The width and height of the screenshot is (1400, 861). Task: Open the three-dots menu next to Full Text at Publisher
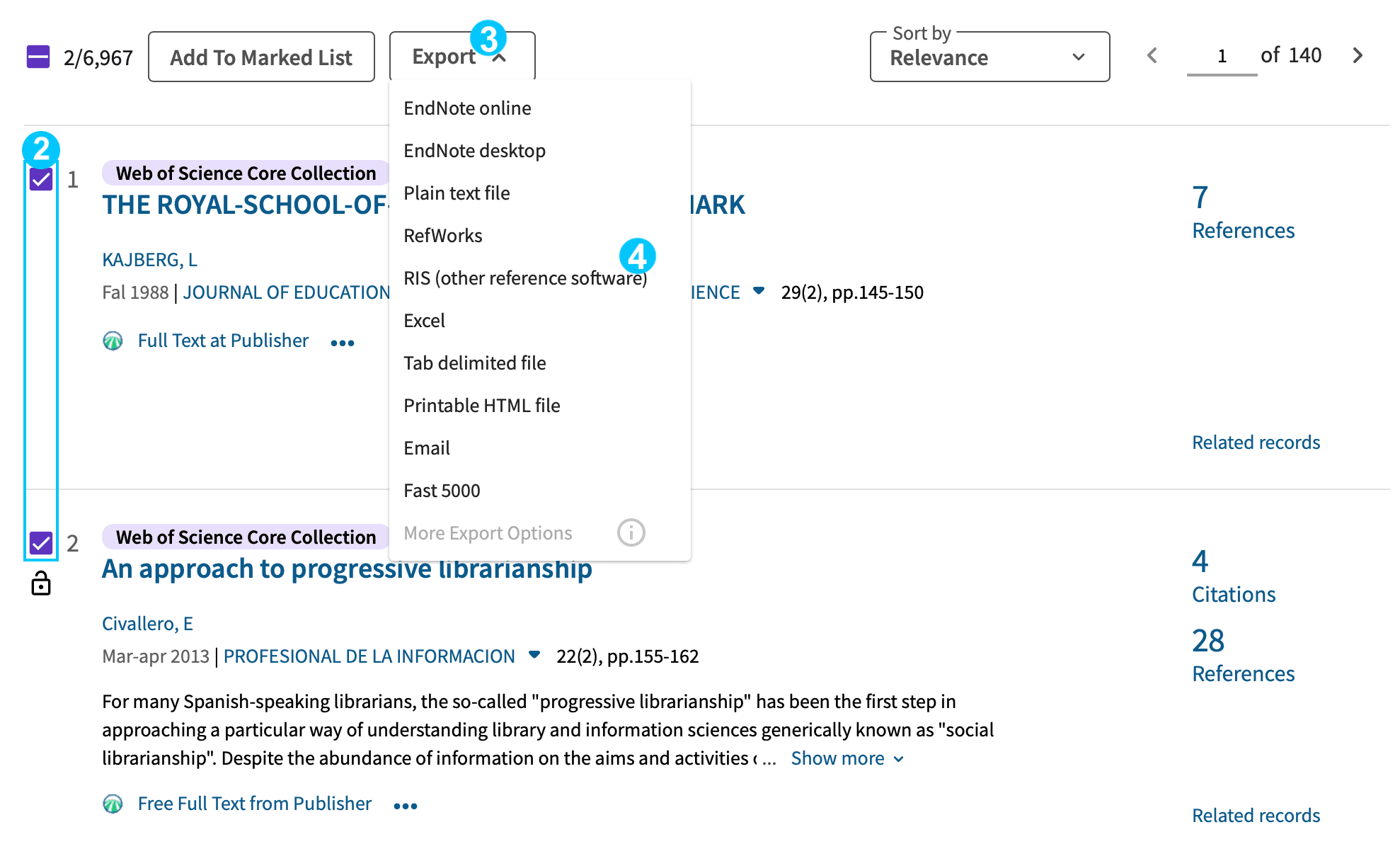click(343, 343)
